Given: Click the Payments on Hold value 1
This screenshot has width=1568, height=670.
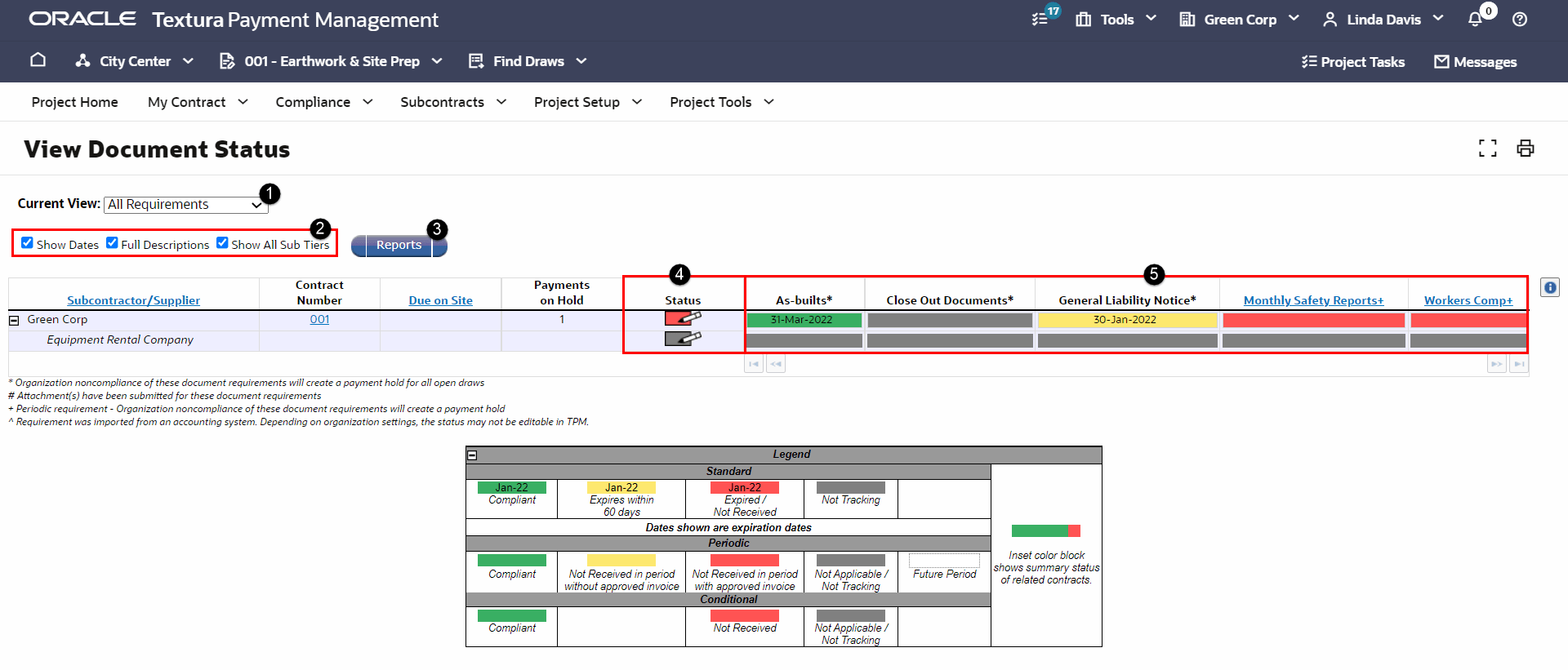Looking at the screenshot, I should tap(562, 319).
